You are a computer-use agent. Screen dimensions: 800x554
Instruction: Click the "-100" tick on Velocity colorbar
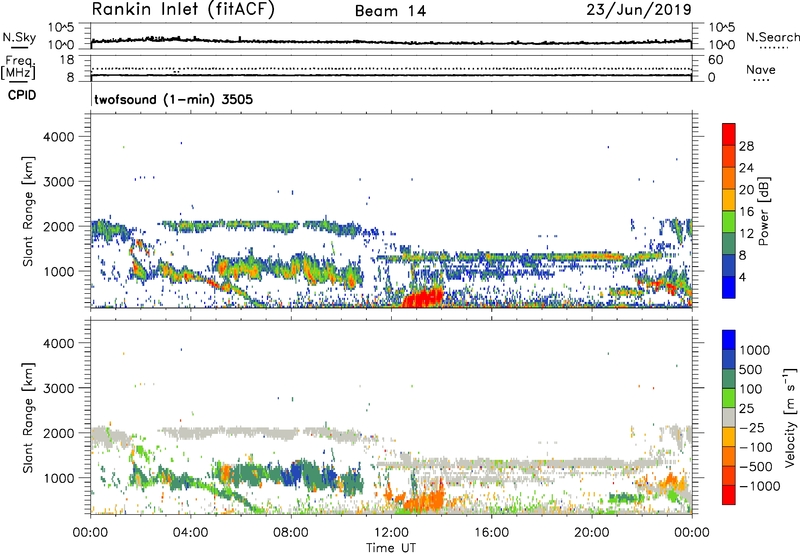[754, 447]
